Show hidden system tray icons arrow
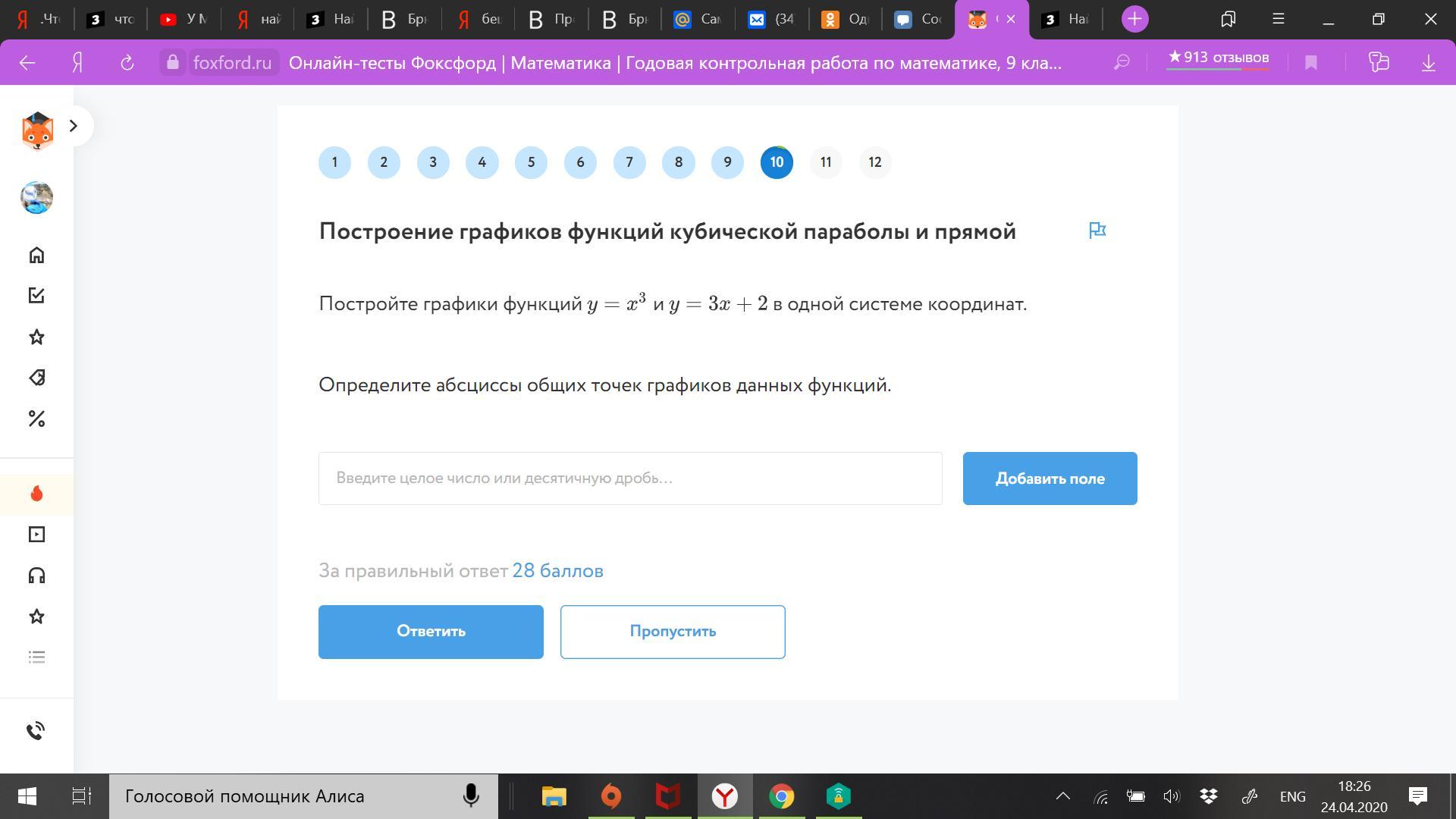The image size is (1456, 819). click(x=1063, y=796)
